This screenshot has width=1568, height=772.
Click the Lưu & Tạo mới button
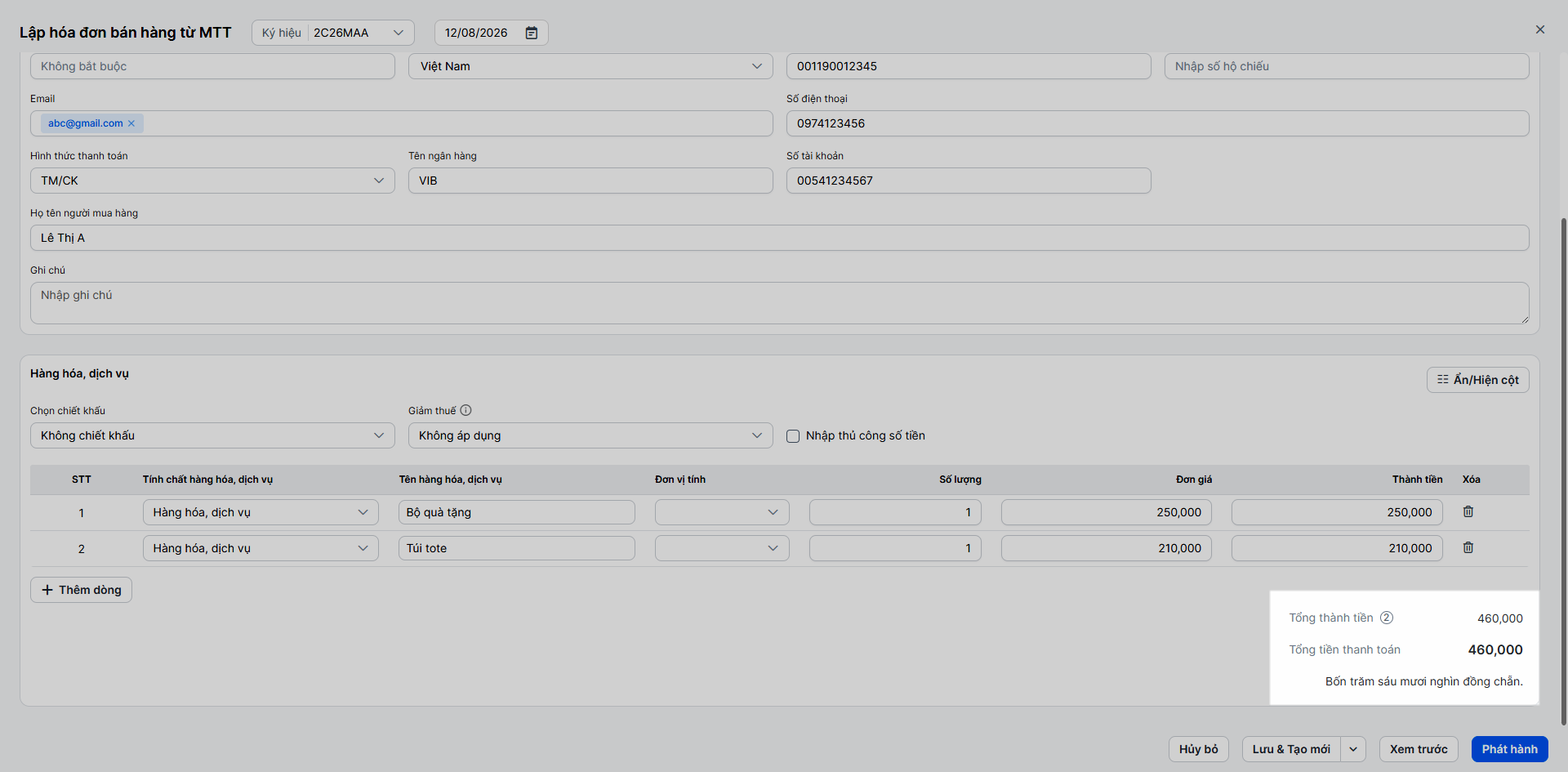[x=1291, y=749]
